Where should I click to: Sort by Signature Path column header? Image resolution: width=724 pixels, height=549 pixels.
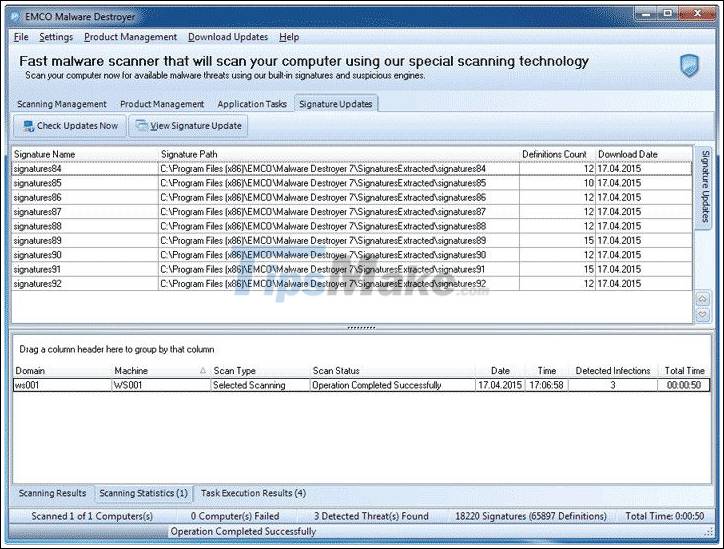pyautogui.click(x=338, y=154)
